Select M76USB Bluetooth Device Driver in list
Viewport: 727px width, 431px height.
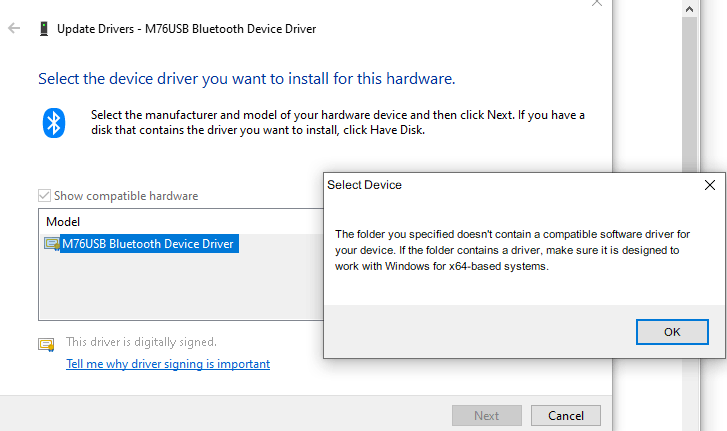(148, 244)
